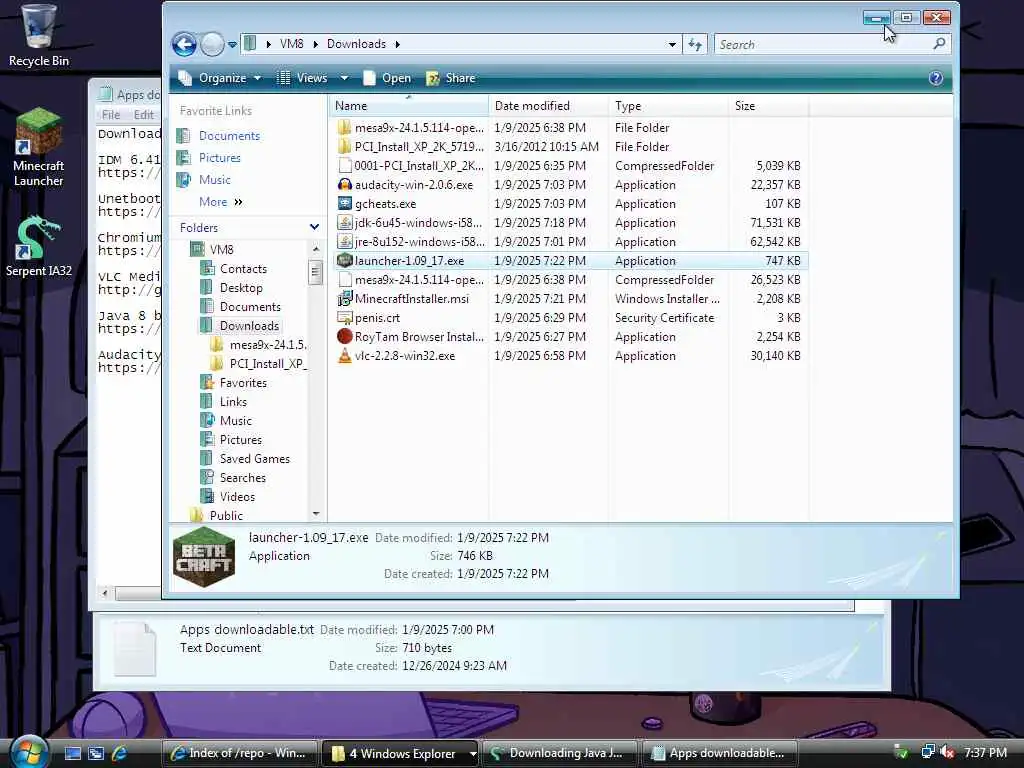1024x768 pixels.
Task: Click Switch between windows Quick Launch icon
Action: [96, 753]
